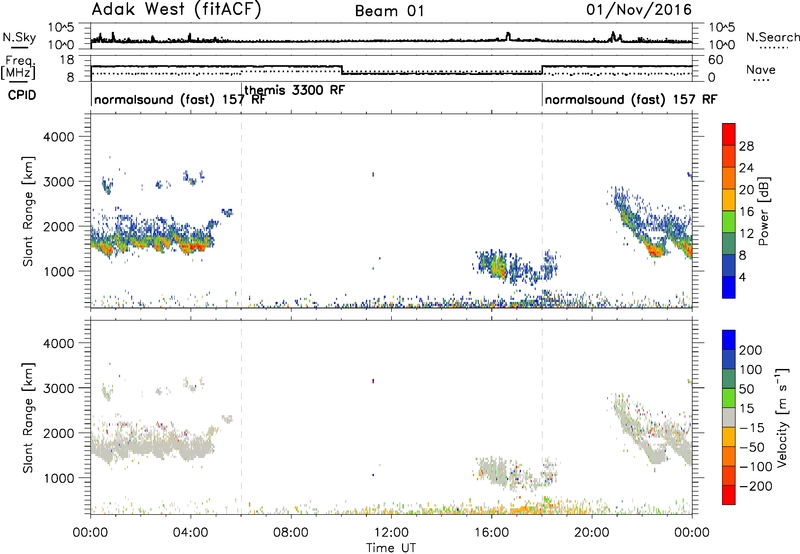The image size is (800, 554).
Task: Click the "60" Nave axis value
Action: point(716,60)
